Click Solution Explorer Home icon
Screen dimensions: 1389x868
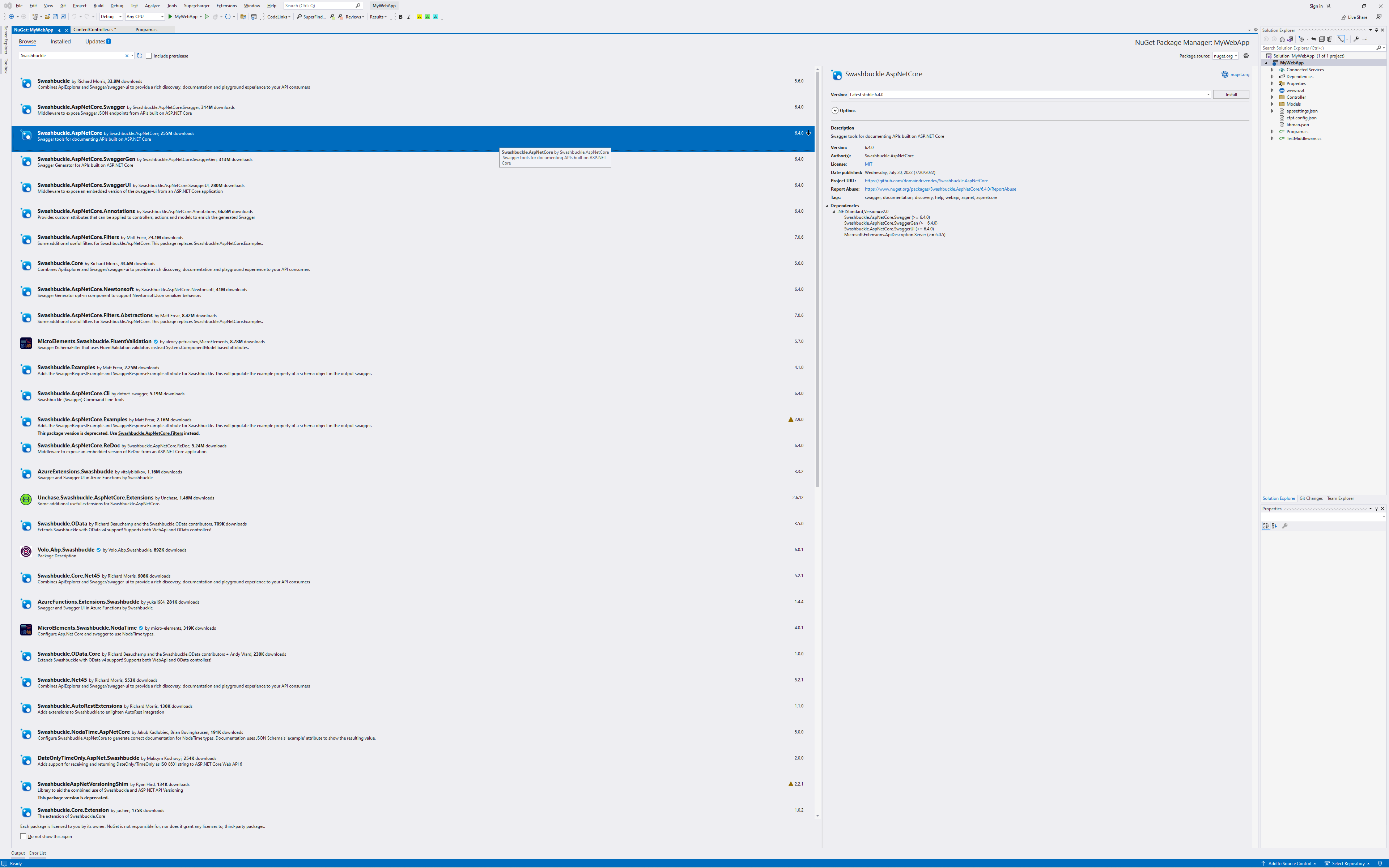(1282, 39)
